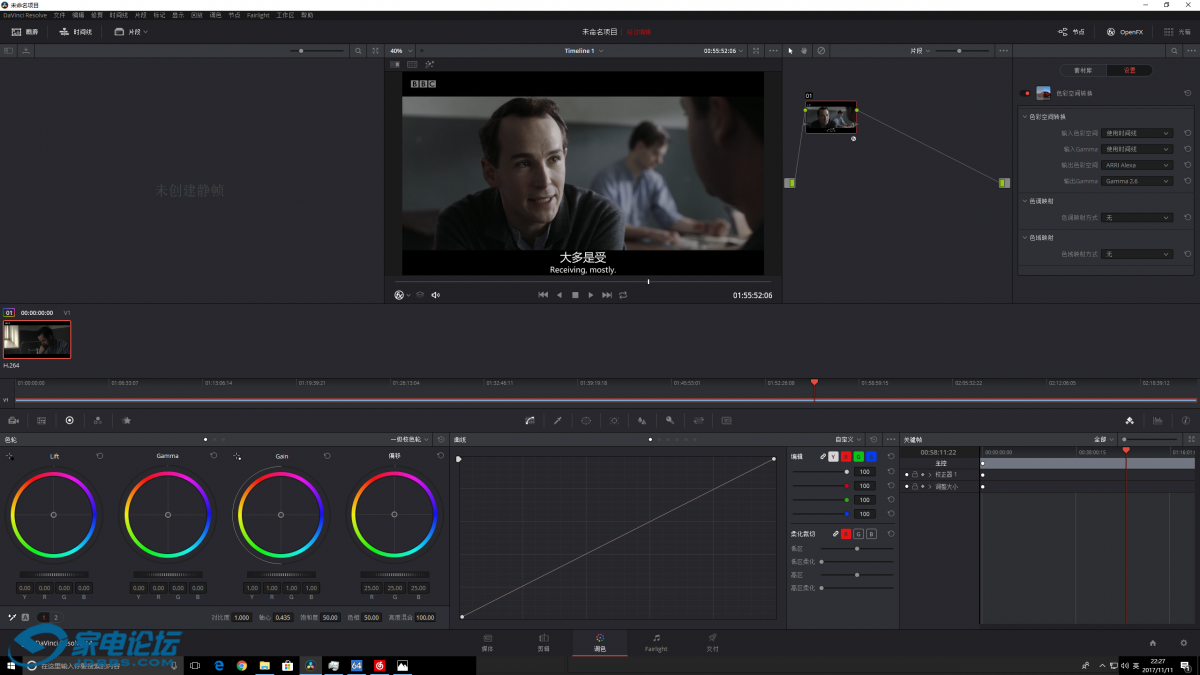Select the hand pan tool in node editor
The height and width of the screenshot is (675, 1200).
pos(805,50)
